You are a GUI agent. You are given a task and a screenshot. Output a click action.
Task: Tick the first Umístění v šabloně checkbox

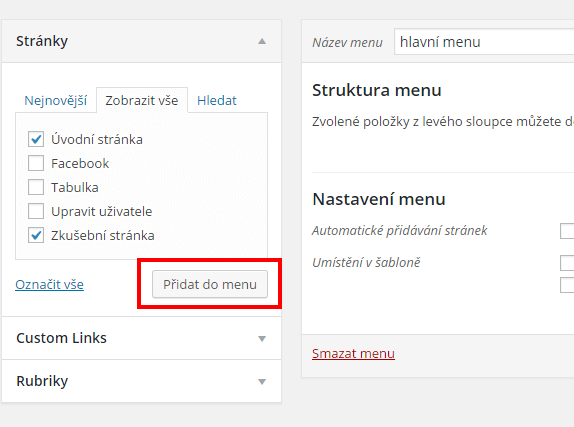point(567,263)
